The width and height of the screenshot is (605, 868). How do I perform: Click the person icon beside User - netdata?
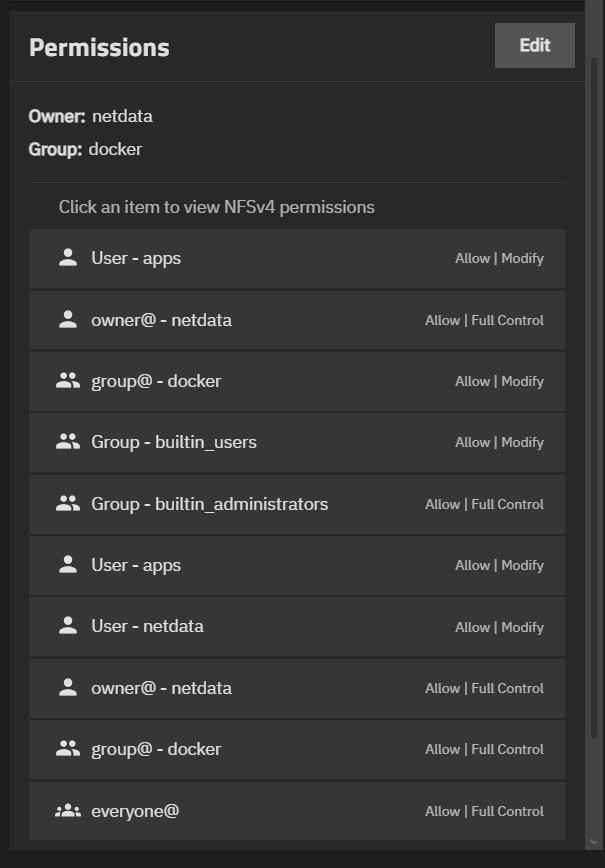[x=68, y=626]
